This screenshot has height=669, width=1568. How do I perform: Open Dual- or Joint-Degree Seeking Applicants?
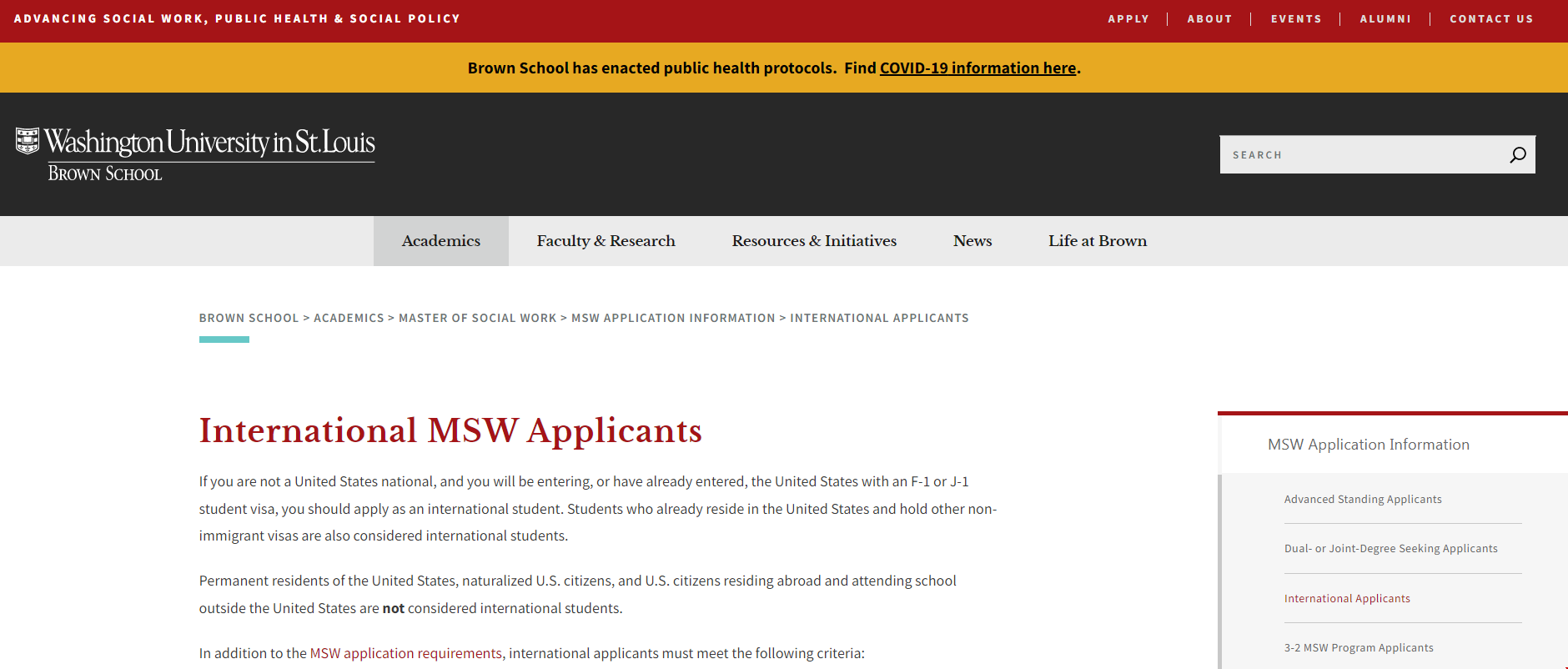pyautogui.click(x=1391, y=549)
